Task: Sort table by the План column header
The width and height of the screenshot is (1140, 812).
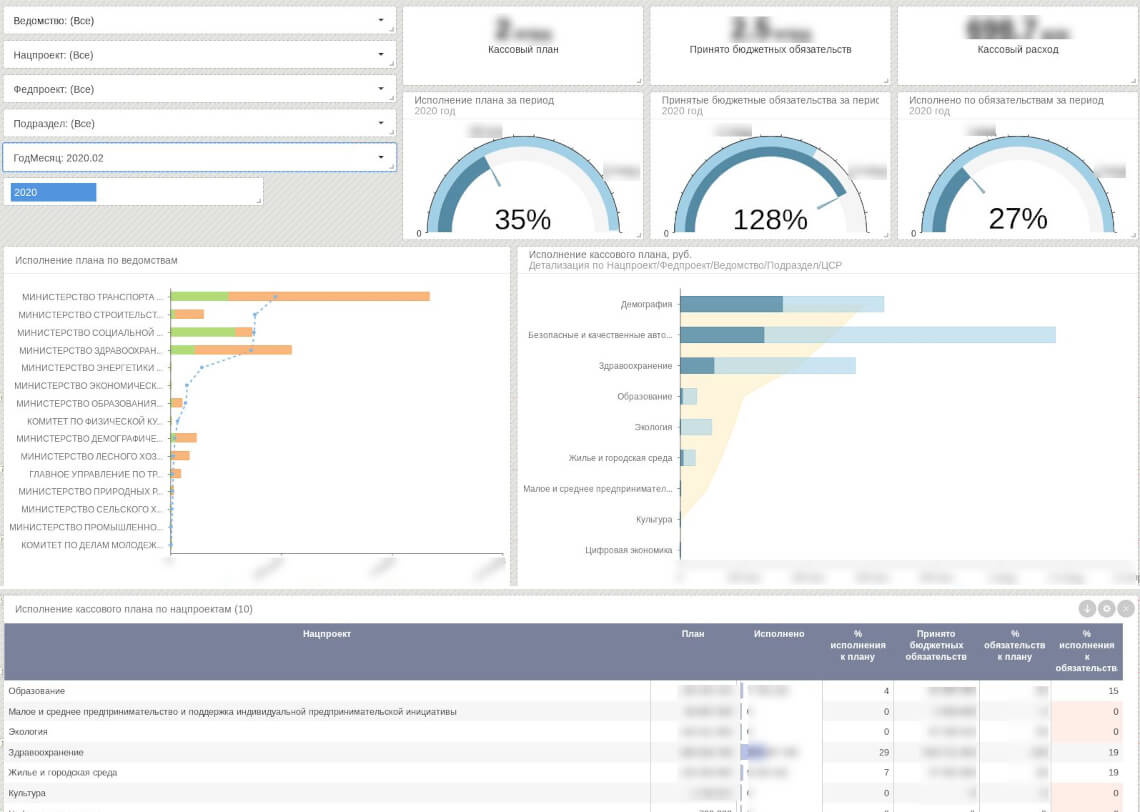Action: click(x=693, y=634)
